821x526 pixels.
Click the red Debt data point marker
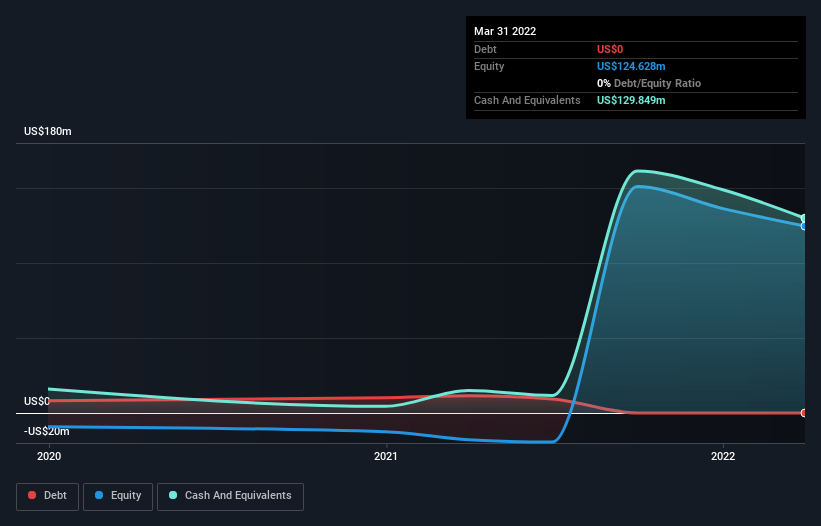pos(804,413)
